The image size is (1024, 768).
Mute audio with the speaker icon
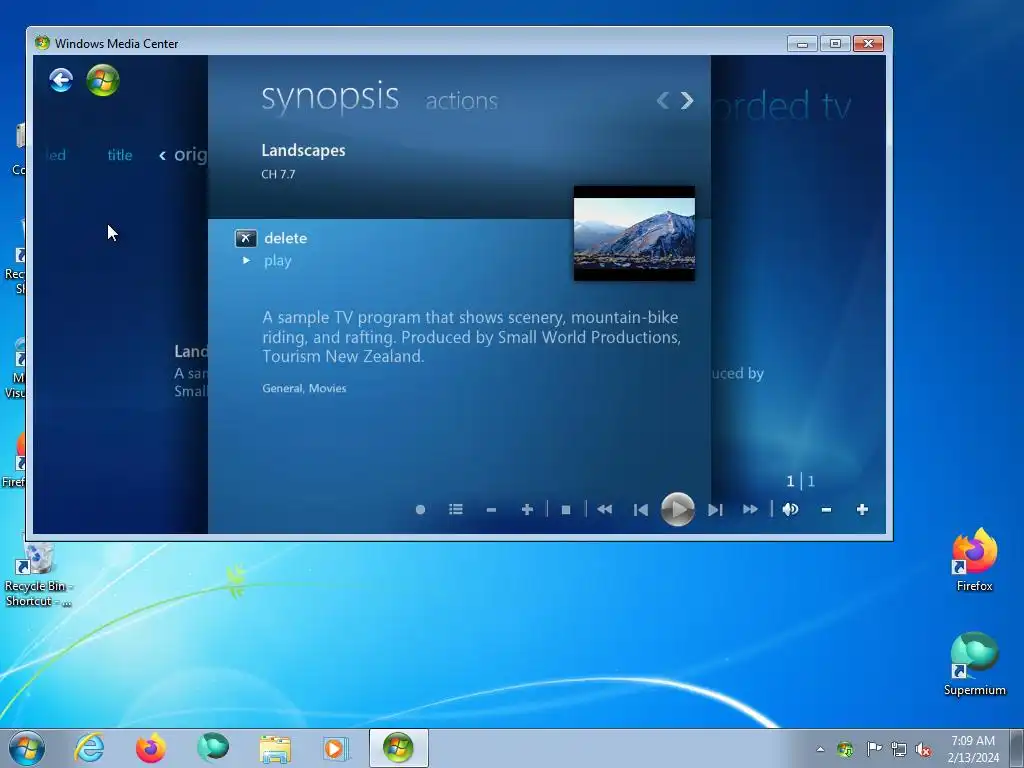pos(790,509)
